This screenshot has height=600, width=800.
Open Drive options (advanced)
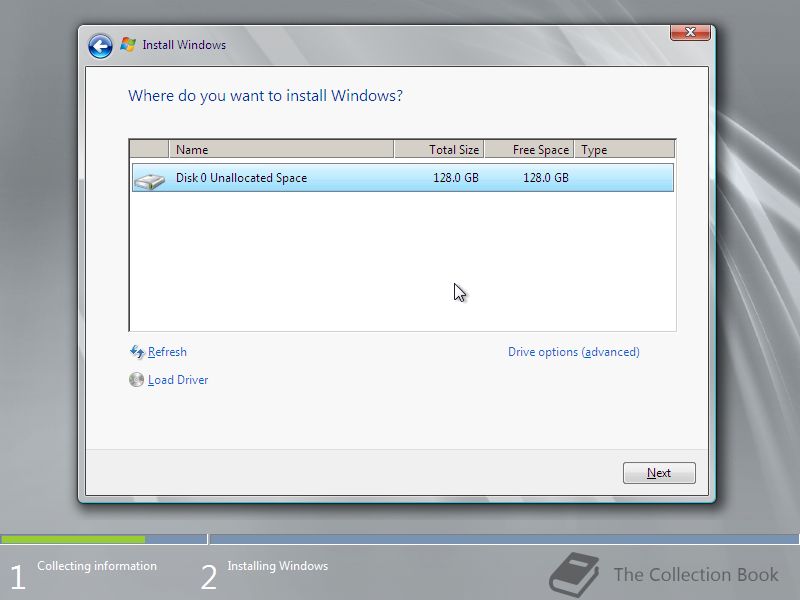point(573,352)
